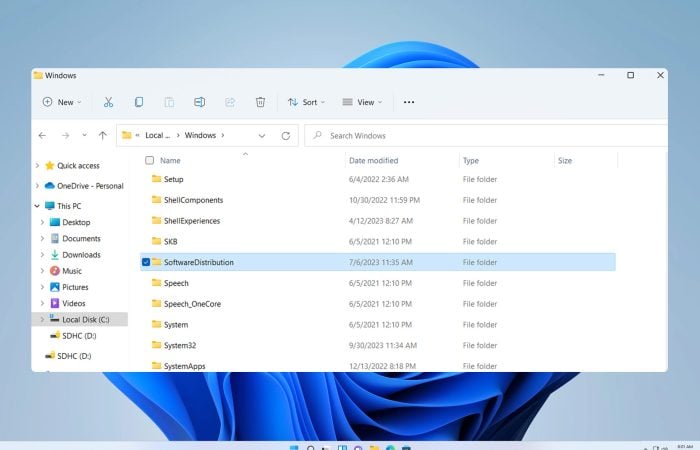Toggle the select-all checkbox beside Name
Viewport: 700px width, 450px height.
click(150, 160)
